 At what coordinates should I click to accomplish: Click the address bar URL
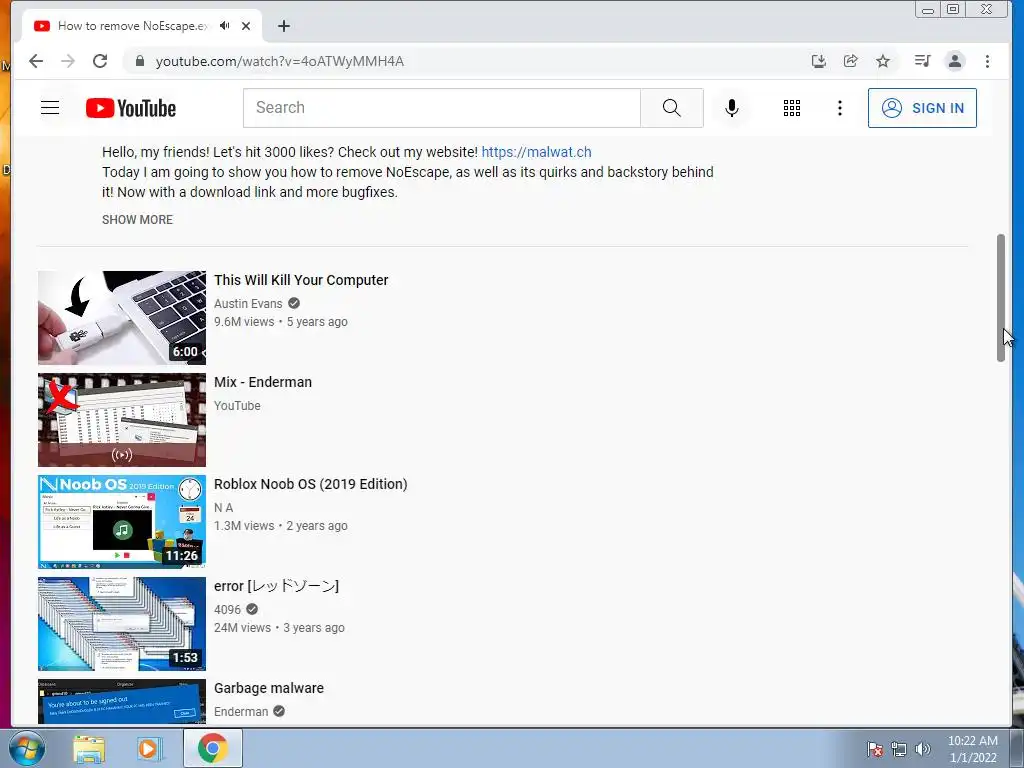pos(280,61)
